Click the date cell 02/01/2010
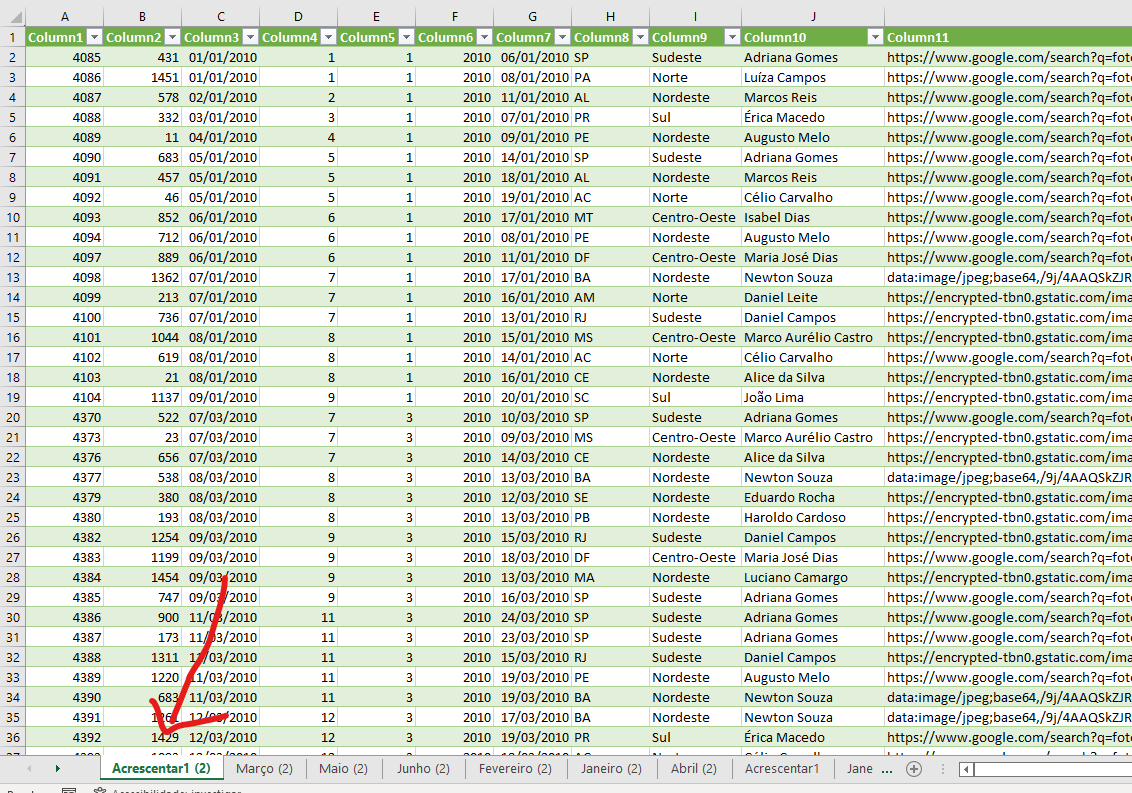This screenshot has width=1132, height=793. coord(220,98)
